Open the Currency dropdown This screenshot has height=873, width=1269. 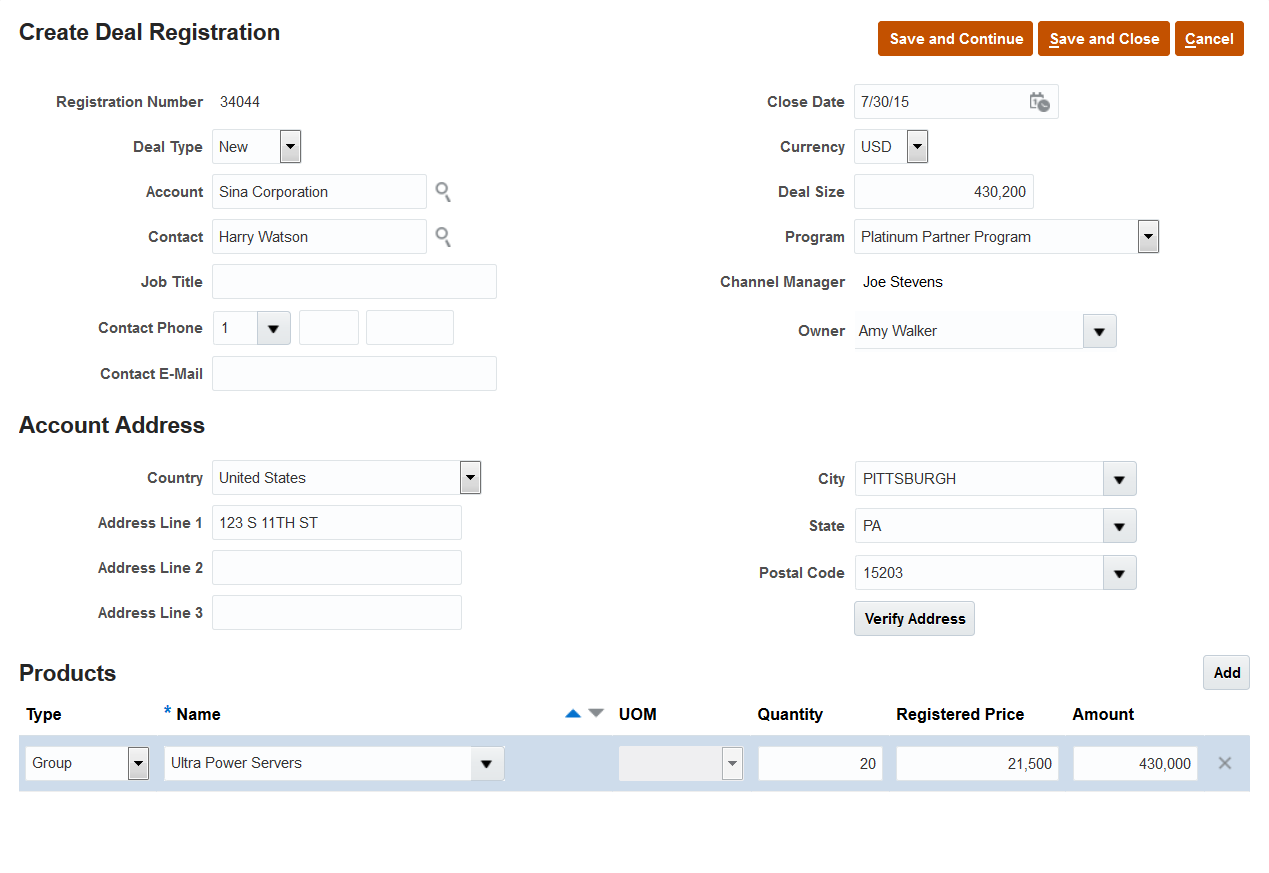(917, 147)
